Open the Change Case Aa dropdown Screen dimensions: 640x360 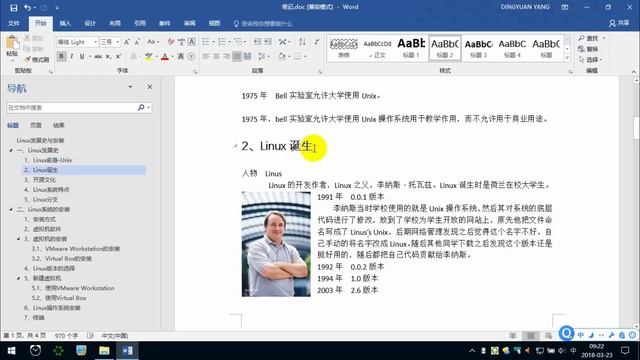[153, 42]
